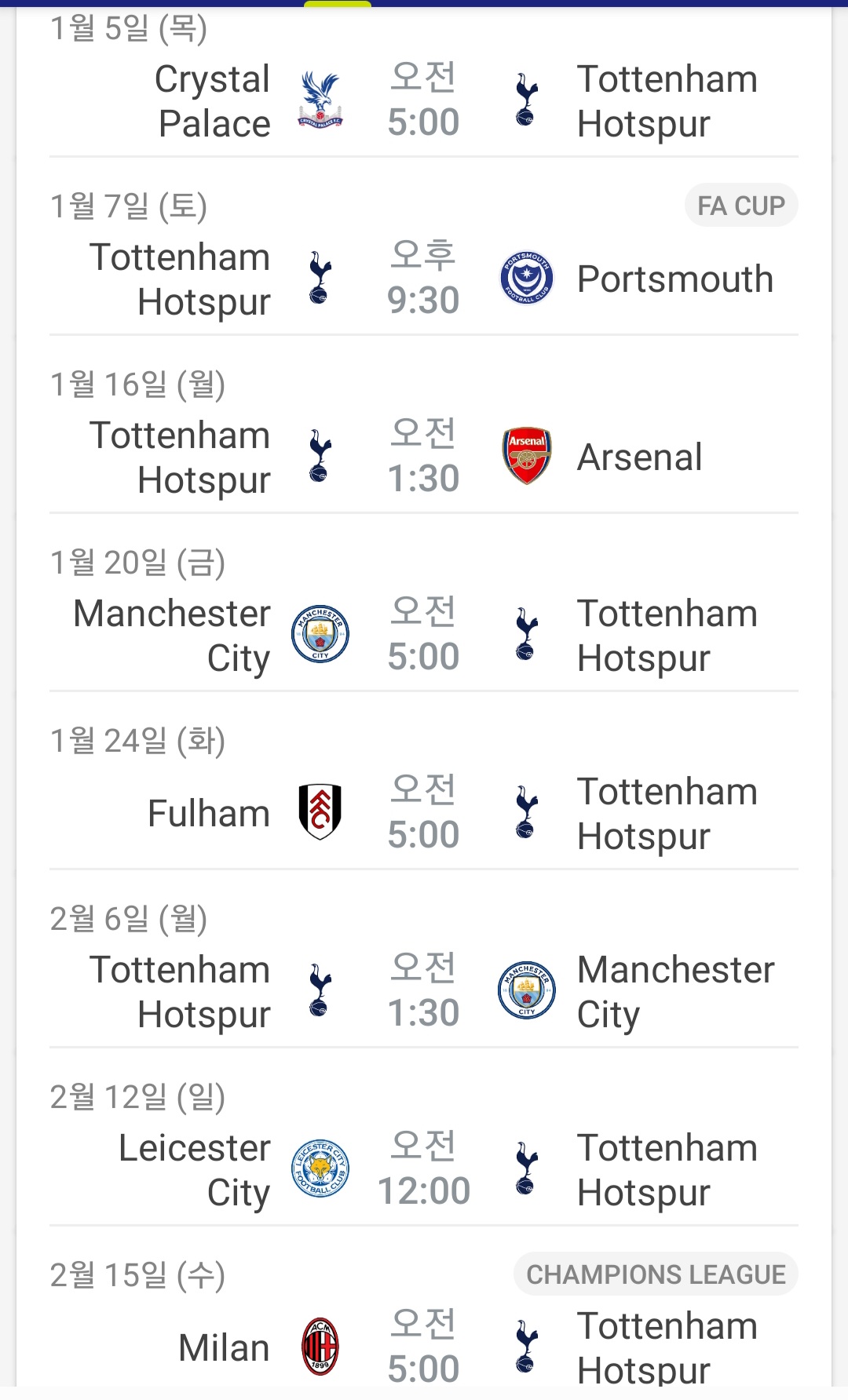848x1400 pixels.
Task: Select the FA CUP label
Action: coord(741,206)
